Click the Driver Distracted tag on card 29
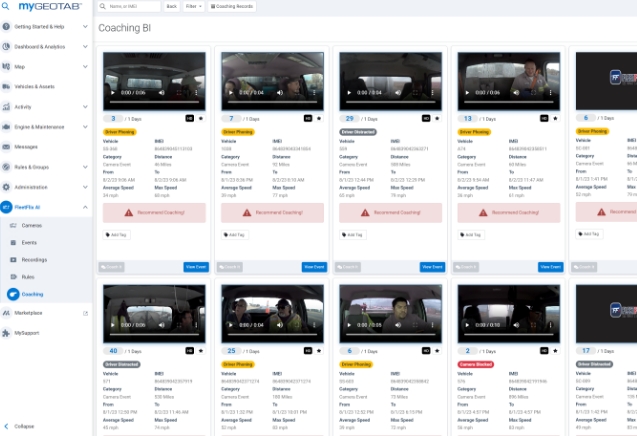This screenshot has width=637, height=436. tap(358, 132)
